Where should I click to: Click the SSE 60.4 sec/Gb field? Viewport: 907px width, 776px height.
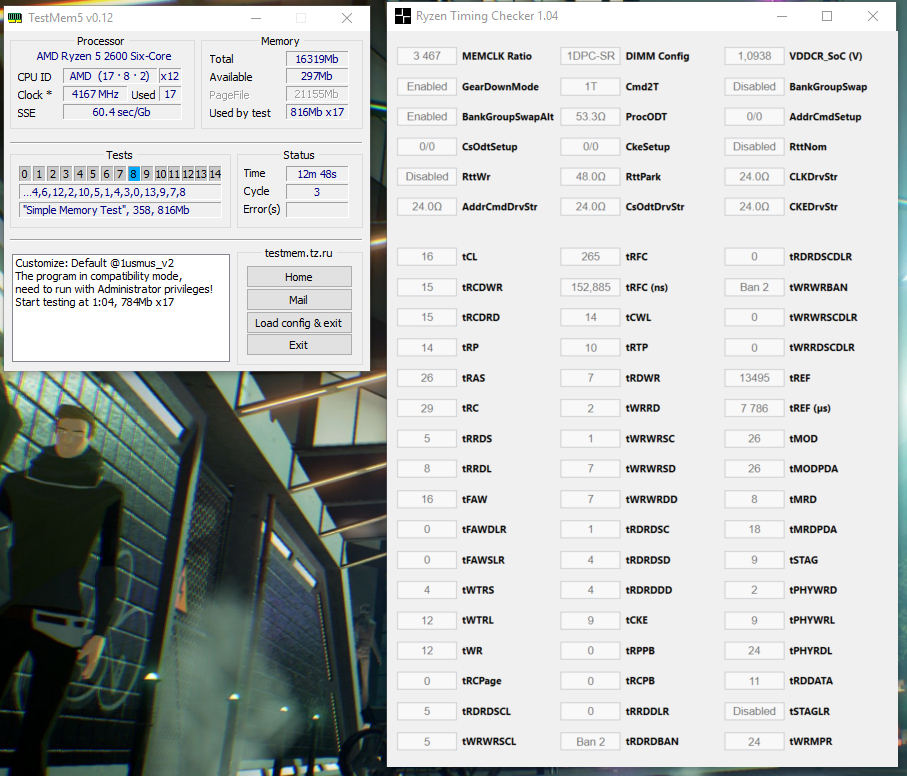[x=121, y=112]
